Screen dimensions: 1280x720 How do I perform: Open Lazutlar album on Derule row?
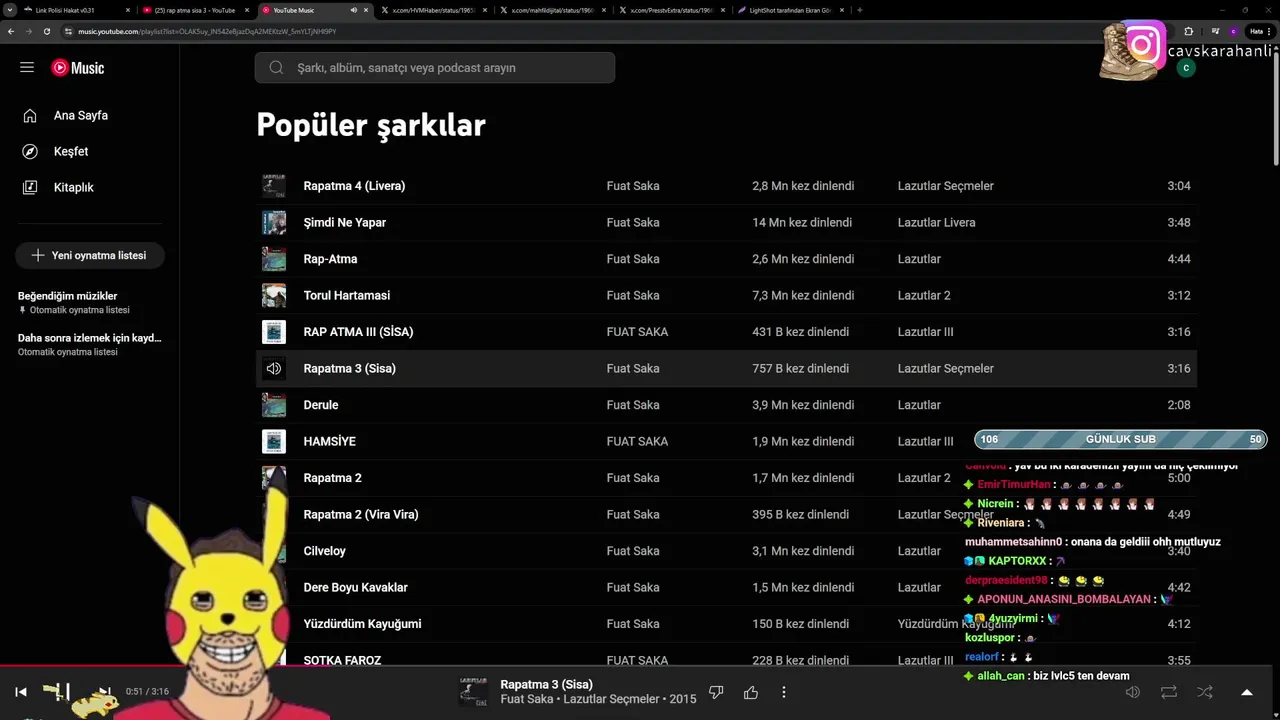[x=919, y=405]
